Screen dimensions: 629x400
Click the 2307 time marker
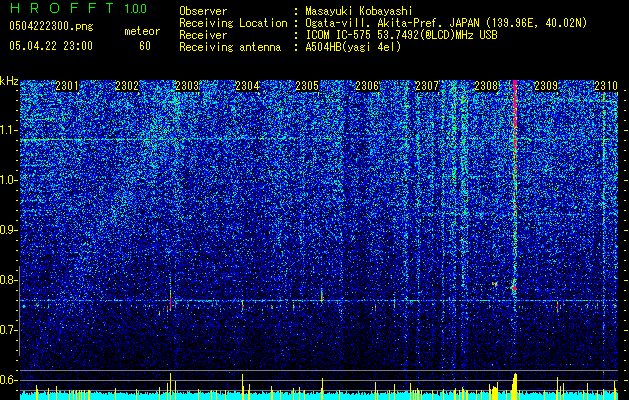427,86
